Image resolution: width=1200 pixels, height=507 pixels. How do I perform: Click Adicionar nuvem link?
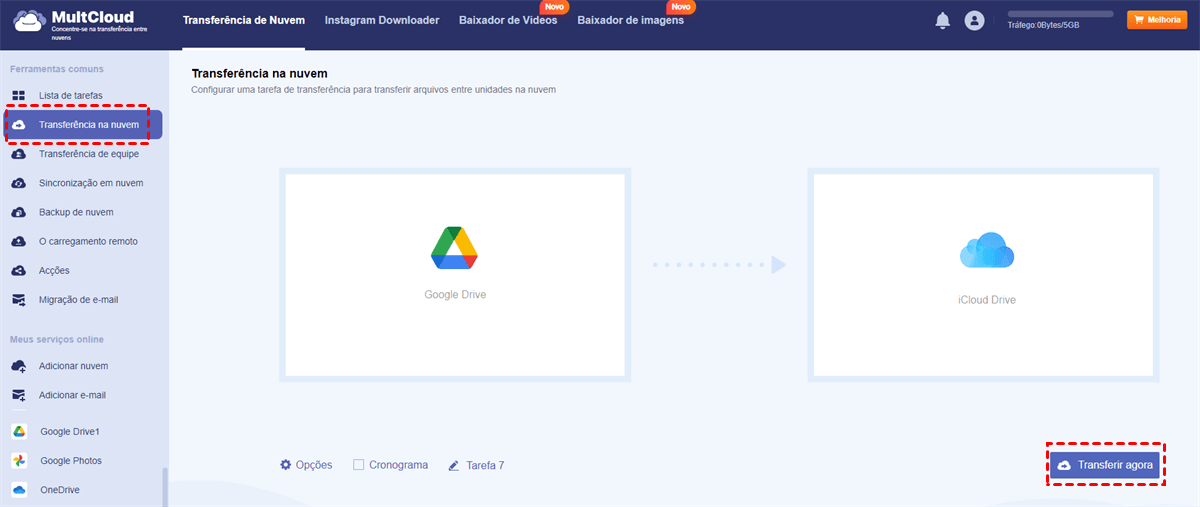point(73,366)
